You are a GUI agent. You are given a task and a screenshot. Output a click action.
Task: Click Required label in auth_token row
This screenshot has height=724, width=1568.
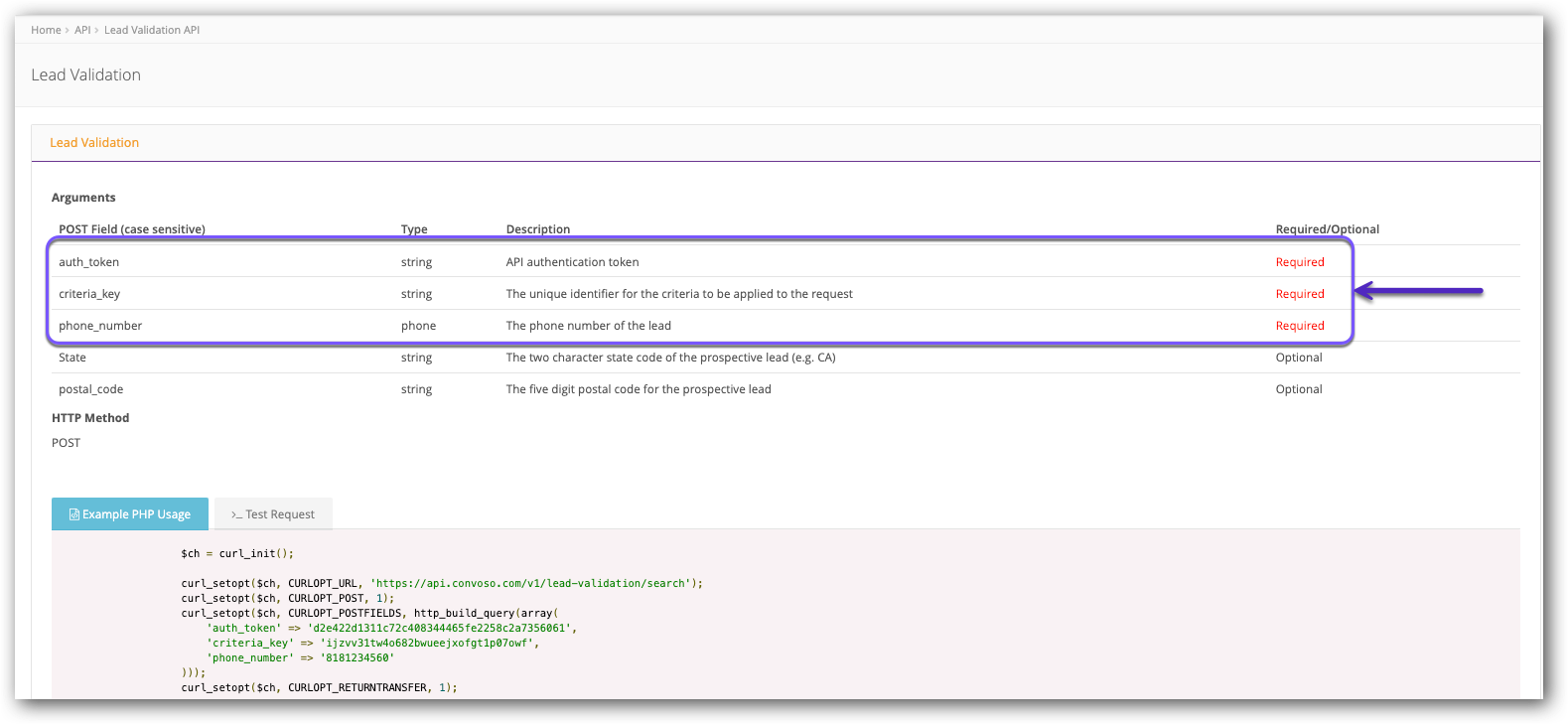(x=1300, y=262)
